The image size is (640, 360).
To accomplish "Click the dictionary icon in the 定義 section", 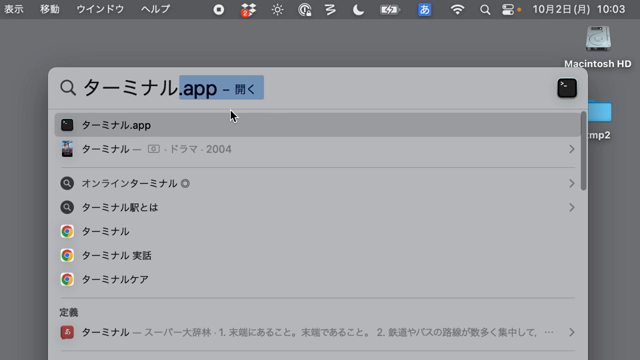I will [67, 332].
